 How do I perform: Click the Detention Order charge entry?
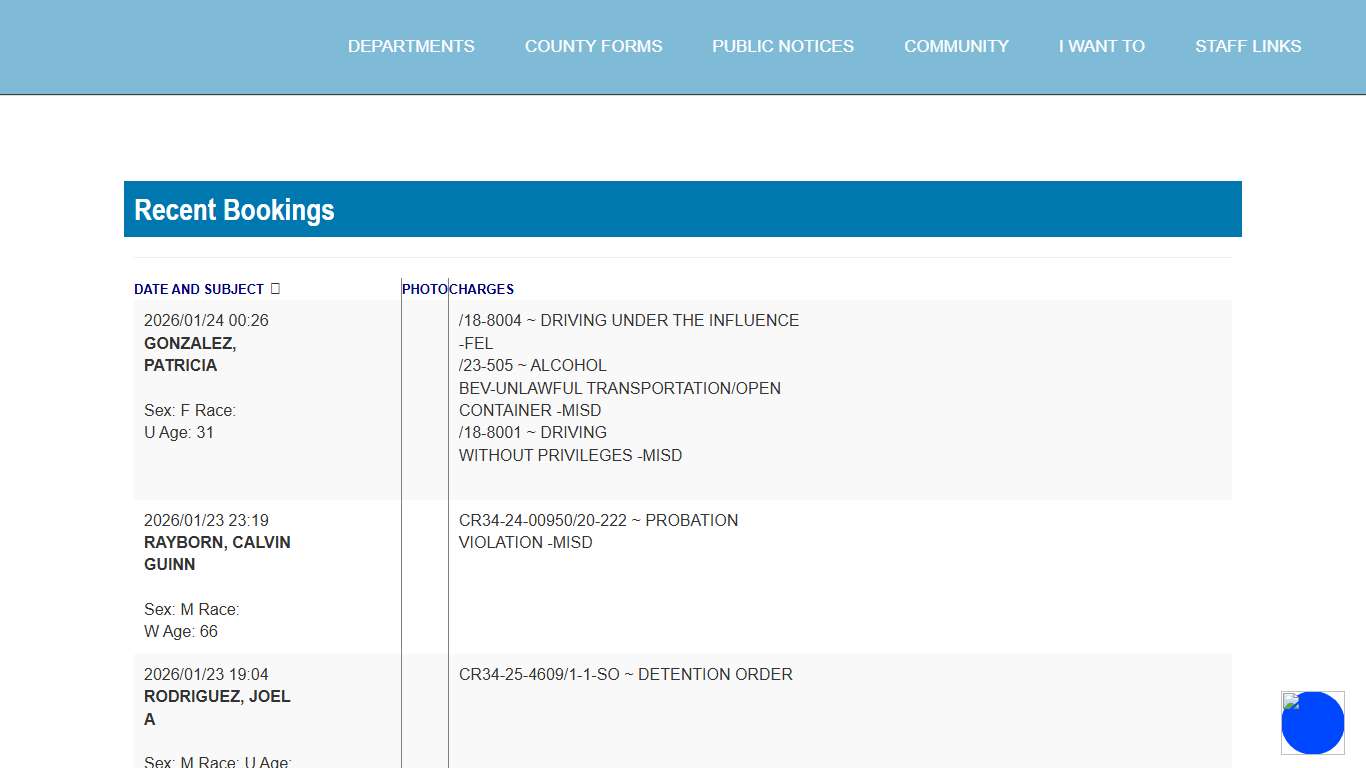coord(625,674)
